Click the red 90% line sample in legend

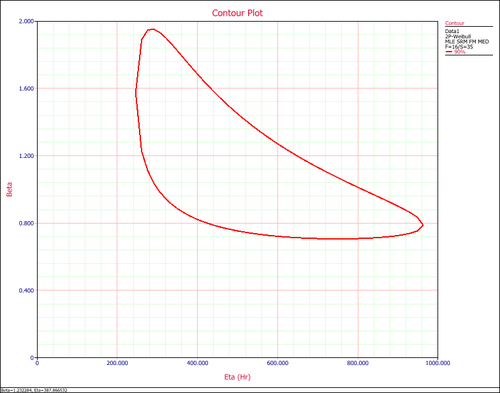click(x=449, y=52)
